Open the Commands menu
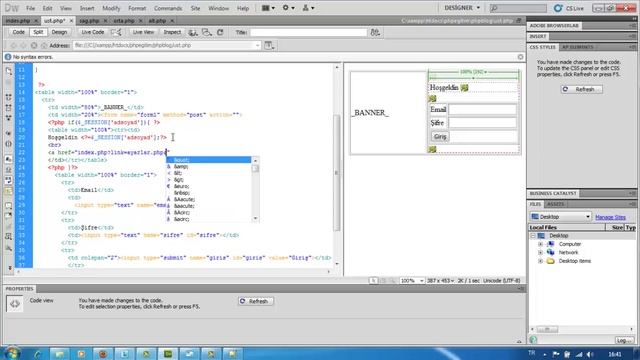 point(168,8)
